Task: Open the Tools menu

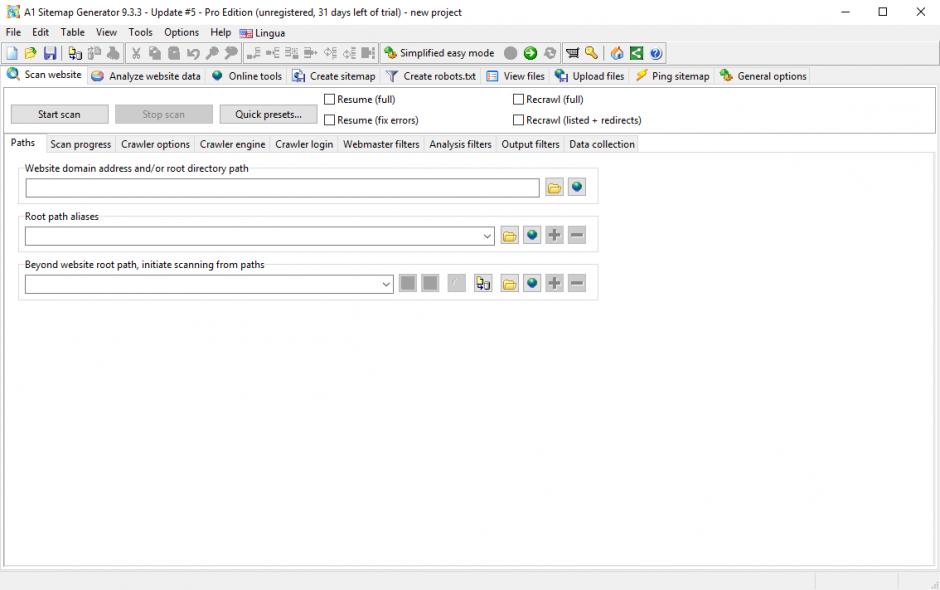Action: coord(140,32)
